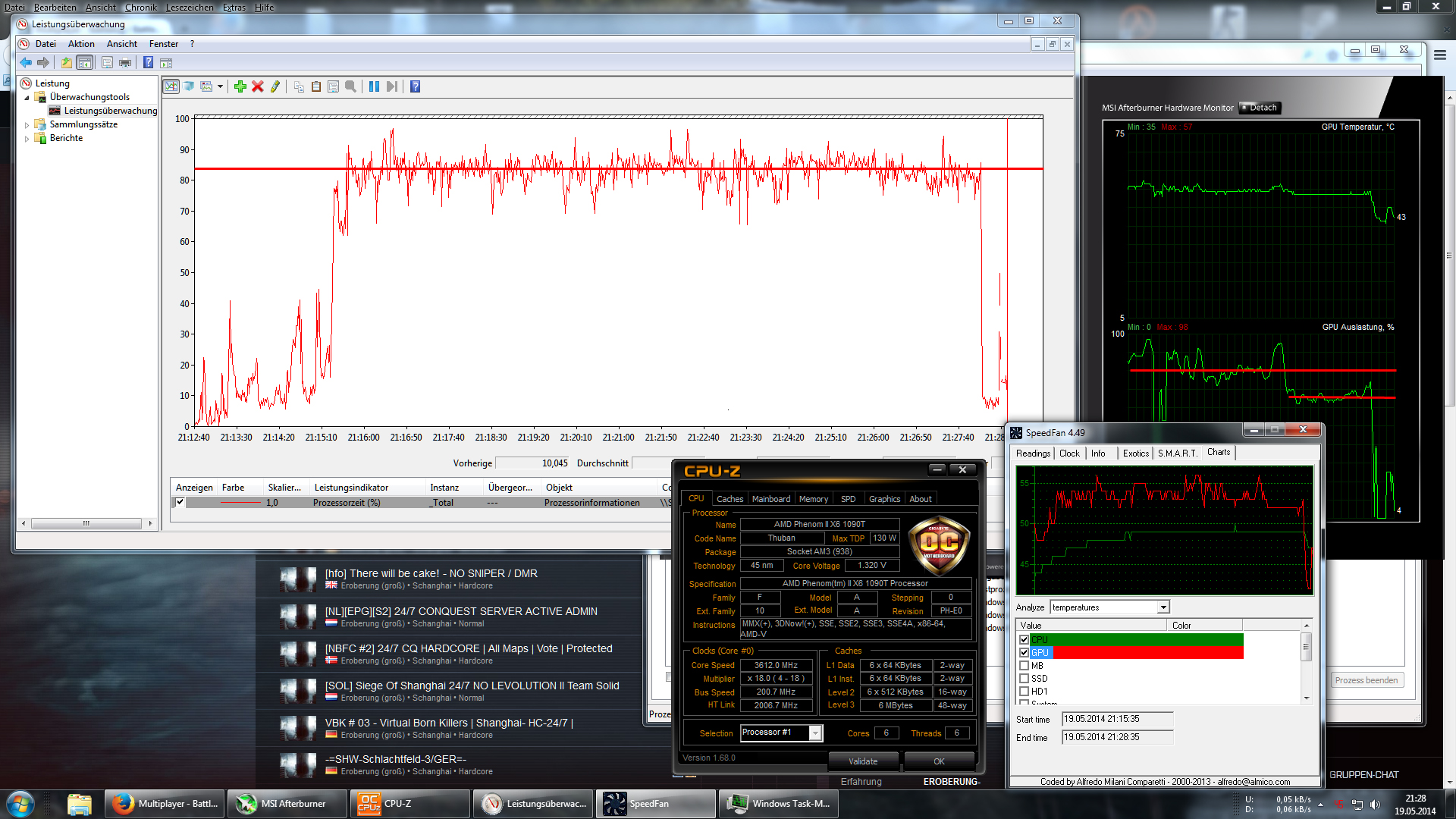Collapse the Überwachungstools tree node
Image resolution: width=1456 pixels, height=819 pixels.
pos(27,97)
